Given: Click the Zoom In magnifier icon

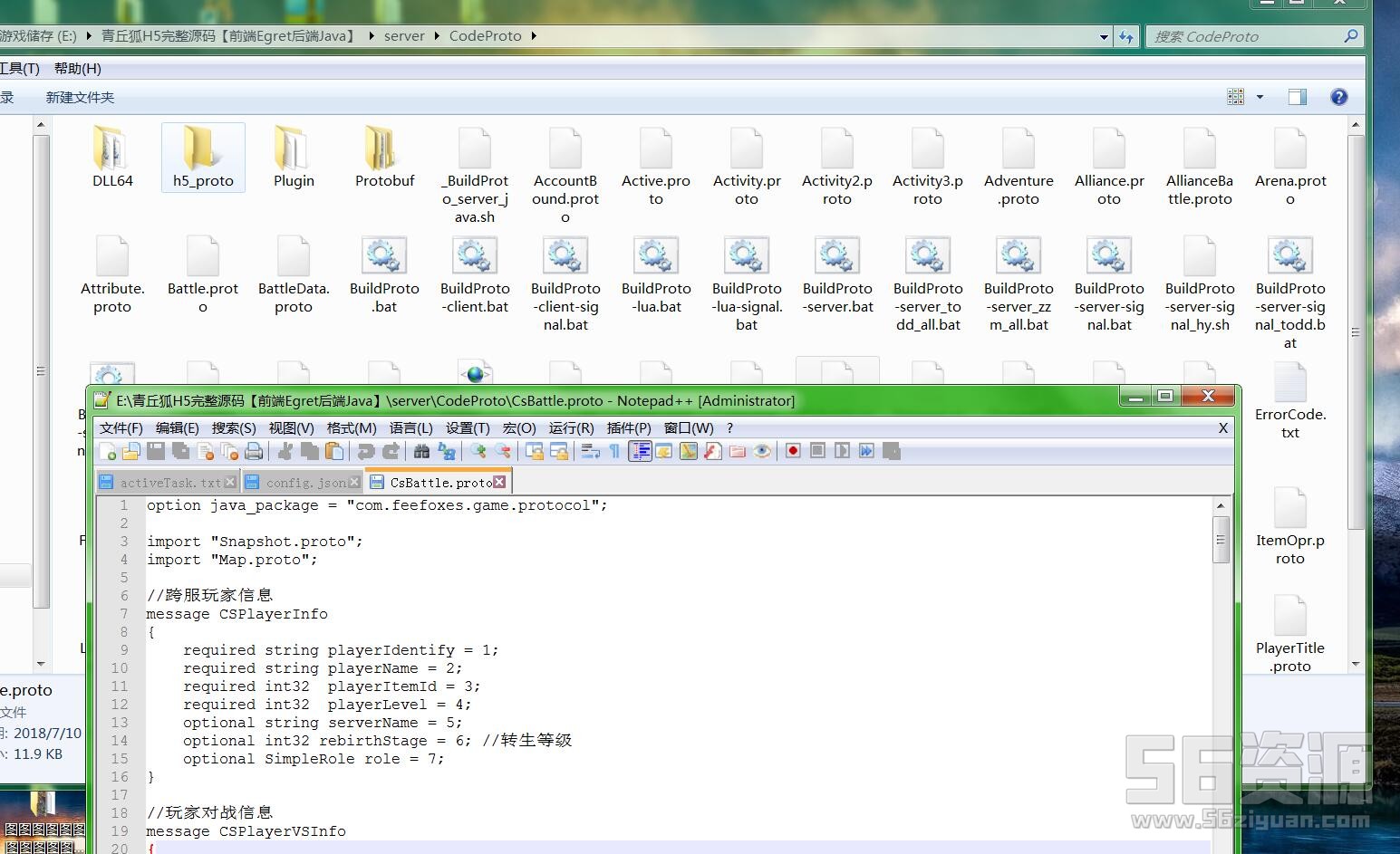Looking at the screenshot, I should pyautogui.click(x=478, y=451).
